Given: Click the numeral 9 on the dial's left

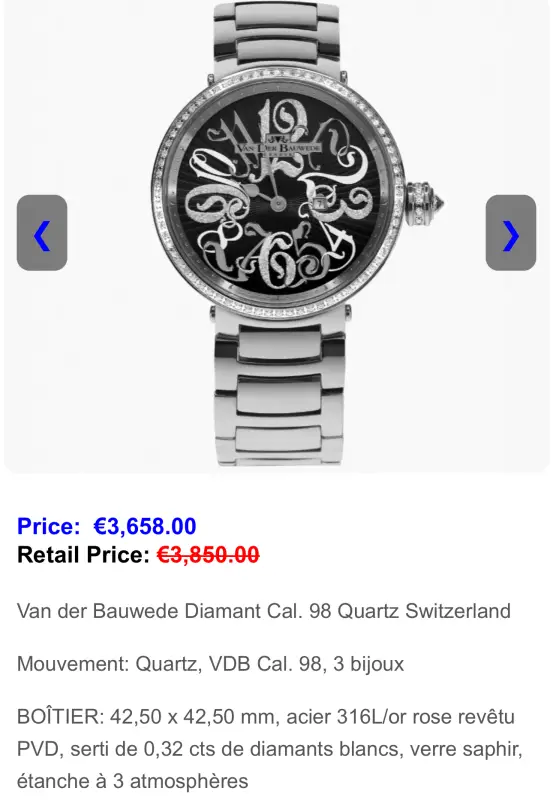Looking at the screenshot, I should coord(204,206).
